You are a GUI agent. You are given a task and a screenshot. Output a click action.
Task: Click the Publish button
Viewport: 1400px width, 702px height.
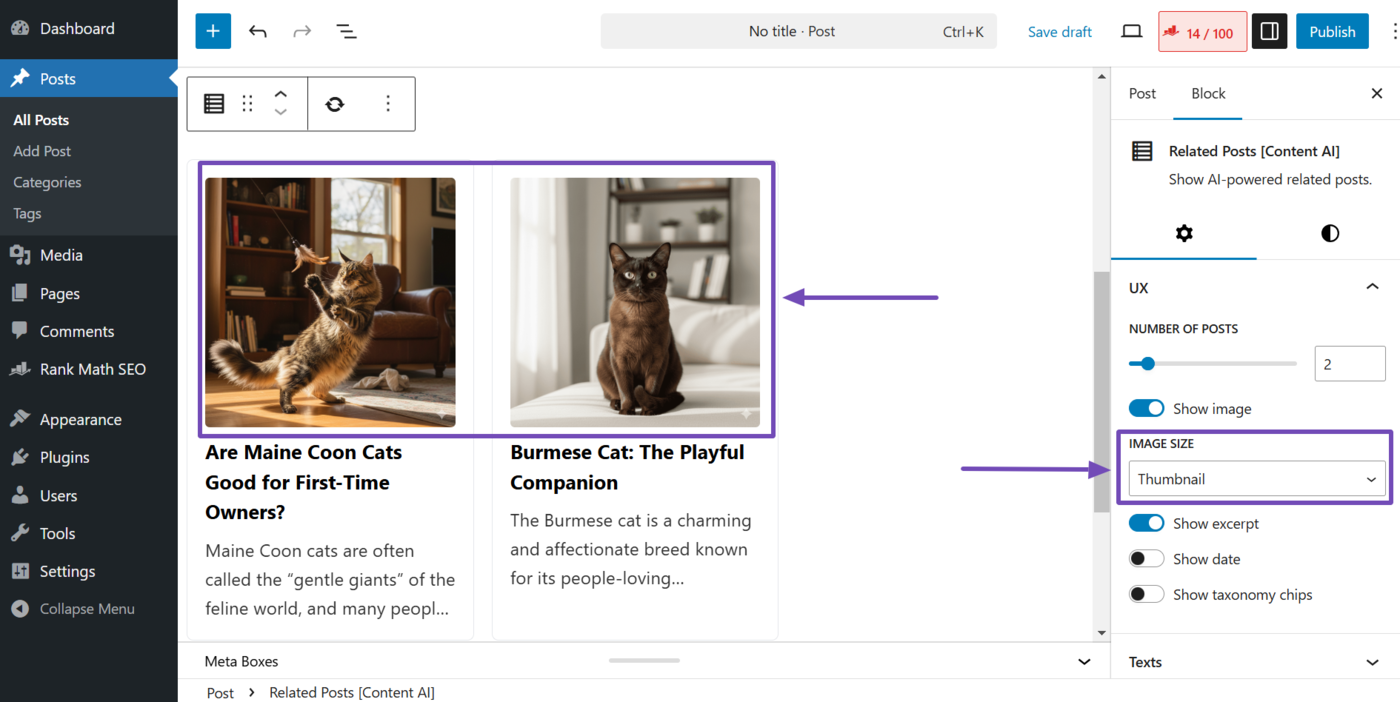coord(1332,31)
